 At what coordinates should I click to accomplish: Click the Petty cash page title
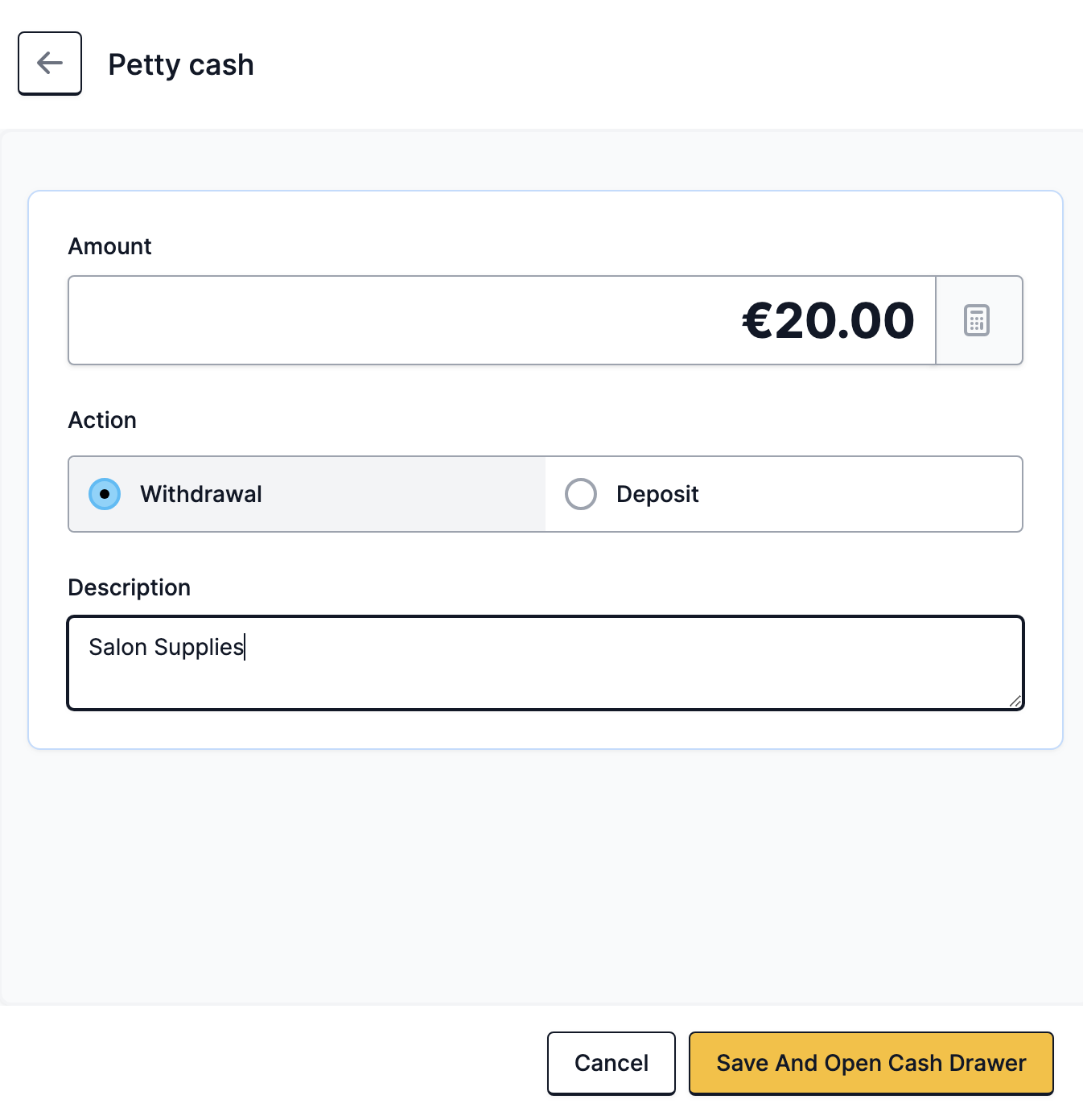click(x=181, y=64)
